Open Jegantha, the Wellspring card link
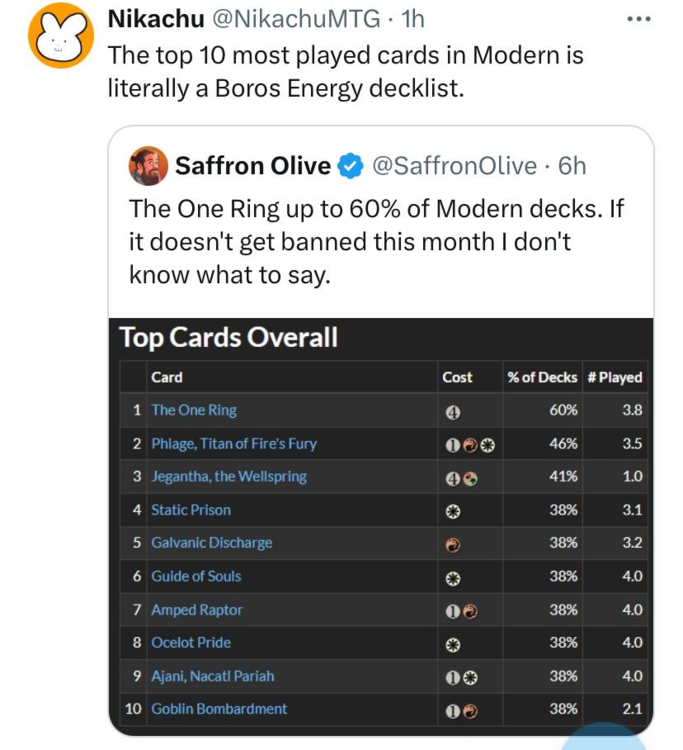 click(228, 477)
